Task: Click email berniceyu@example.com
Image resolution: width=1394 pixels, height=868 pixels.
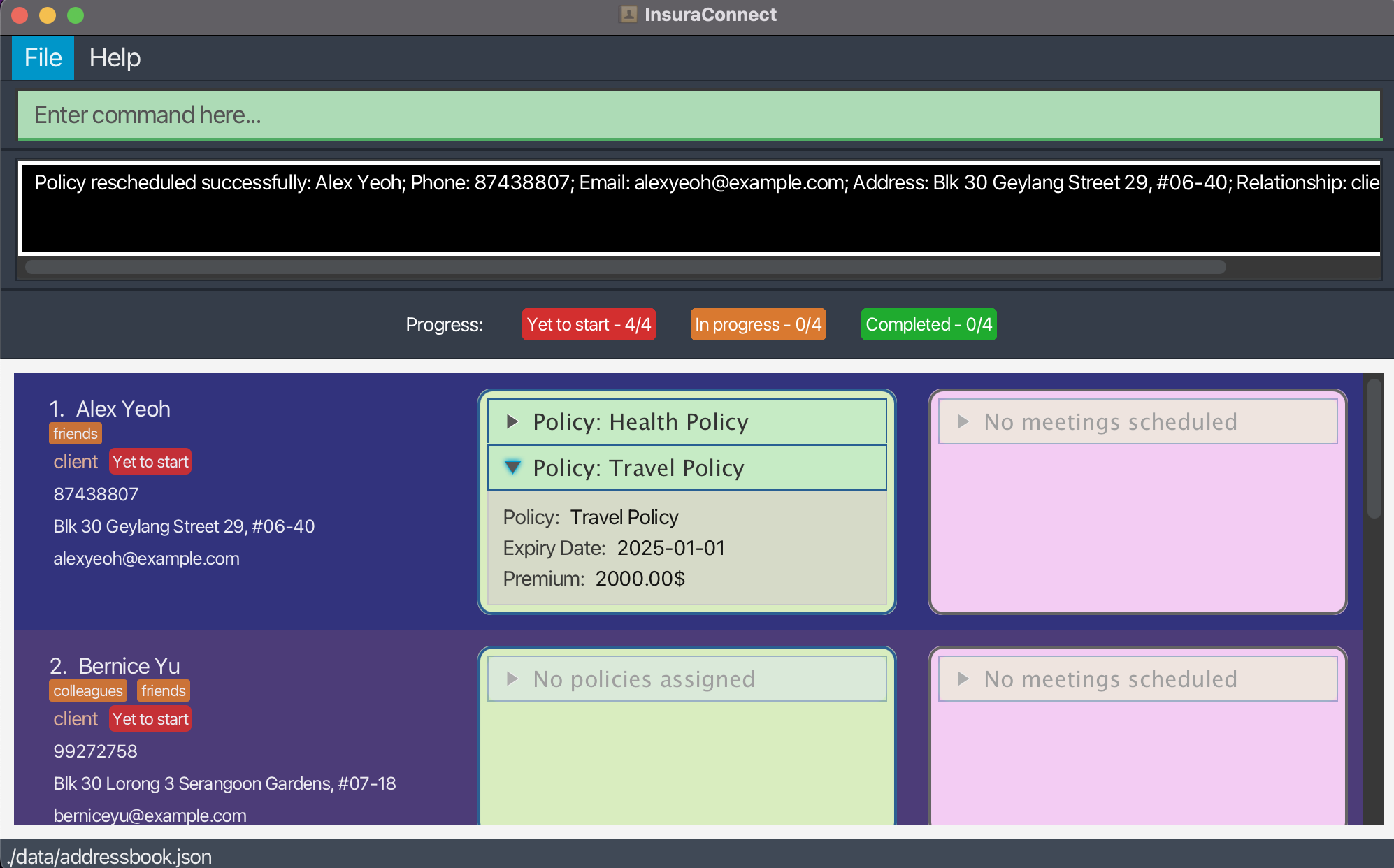Action: pyautogui.click(x=150, y=816)
